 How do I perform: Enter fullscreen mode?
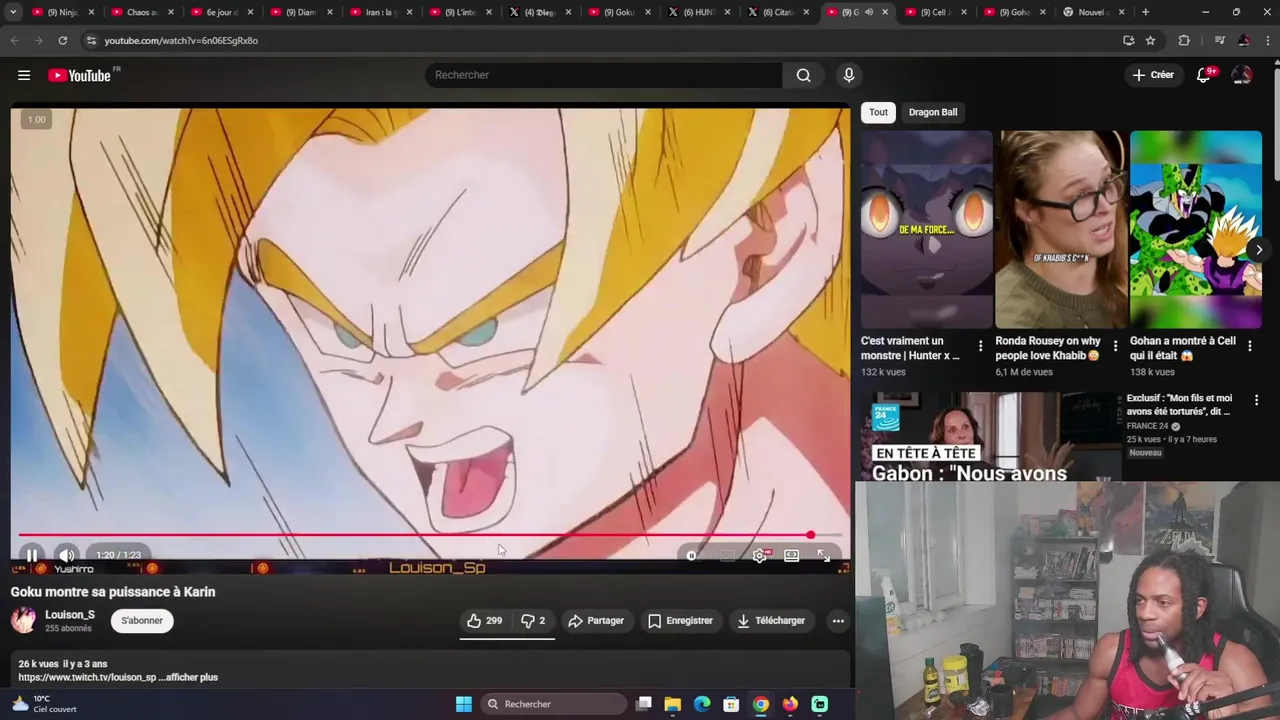(x=823, y=555)
